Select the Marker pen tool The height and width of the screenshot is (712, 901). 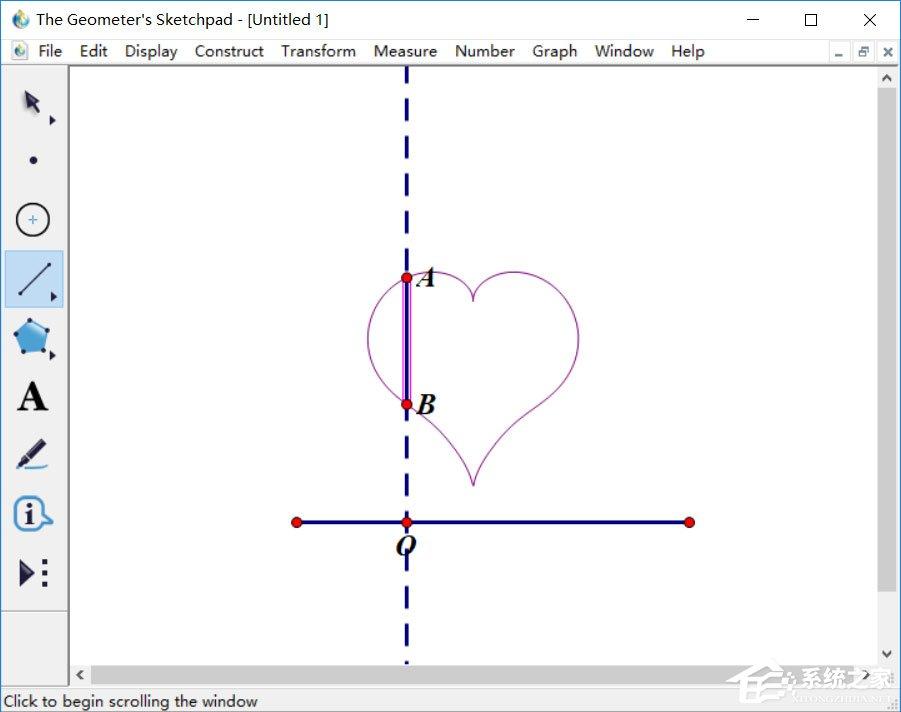[32, 455]
